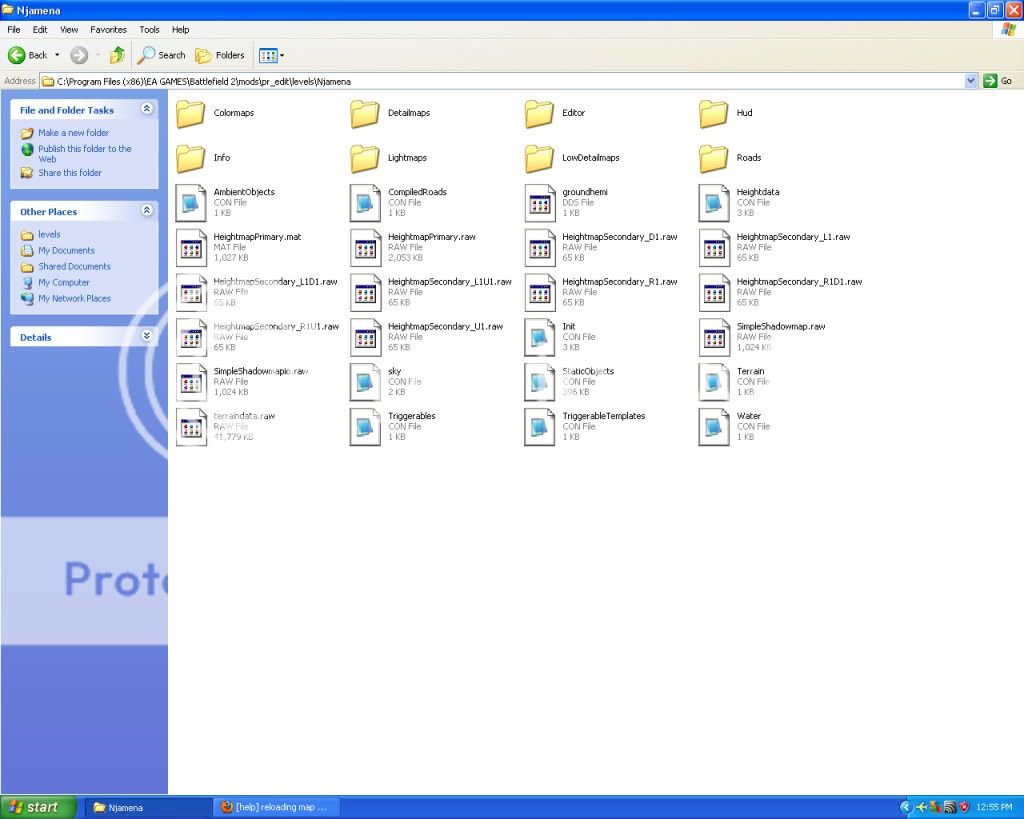1024x819 pixels.
Task: Open the Views dropdown in toolbar
Action: coord(271,55)
